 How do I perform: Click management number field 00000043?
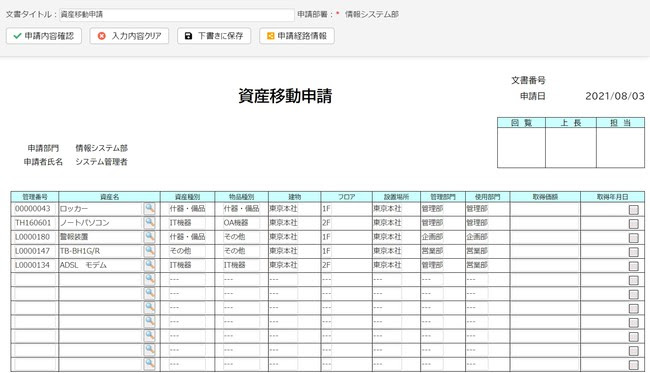(34, 208)
